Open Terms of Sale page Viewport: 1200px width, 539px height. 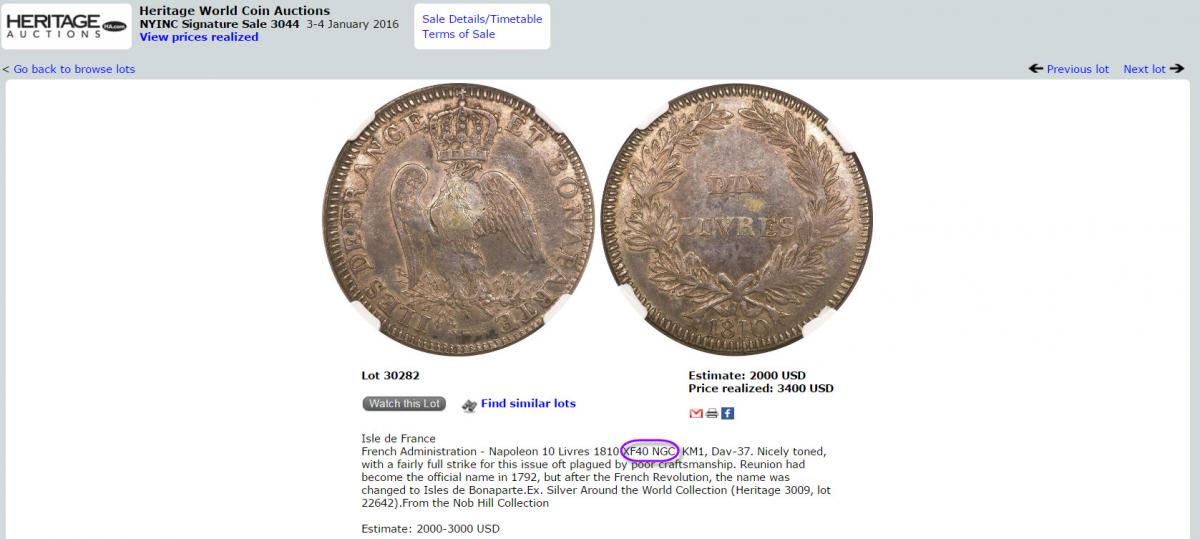458,34
